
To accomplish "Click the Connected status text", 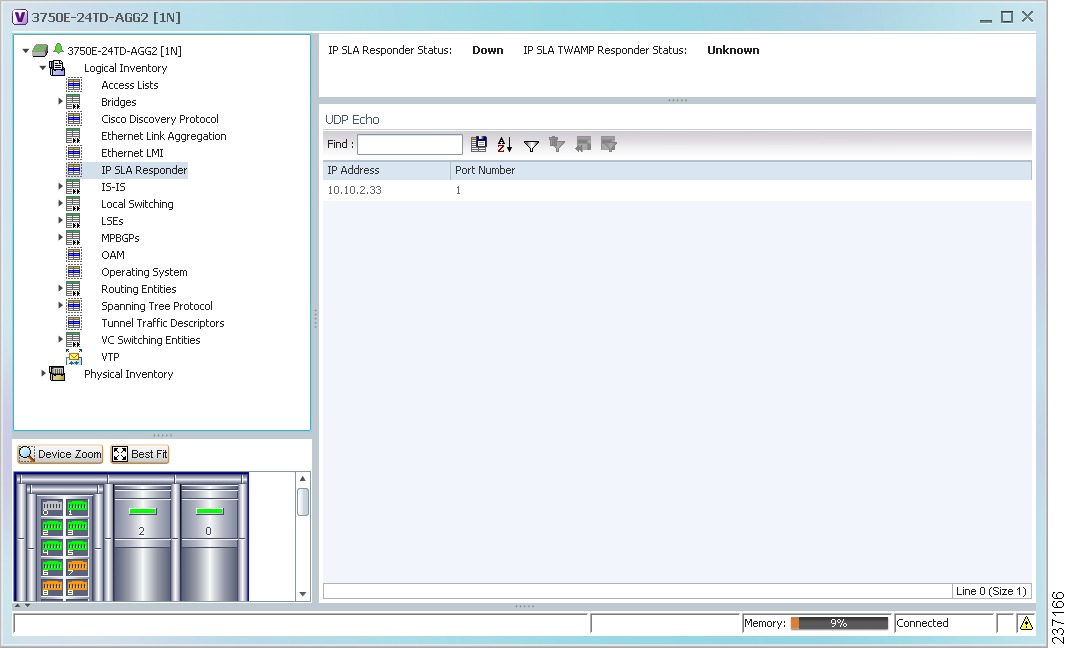I will pos(922,623).
